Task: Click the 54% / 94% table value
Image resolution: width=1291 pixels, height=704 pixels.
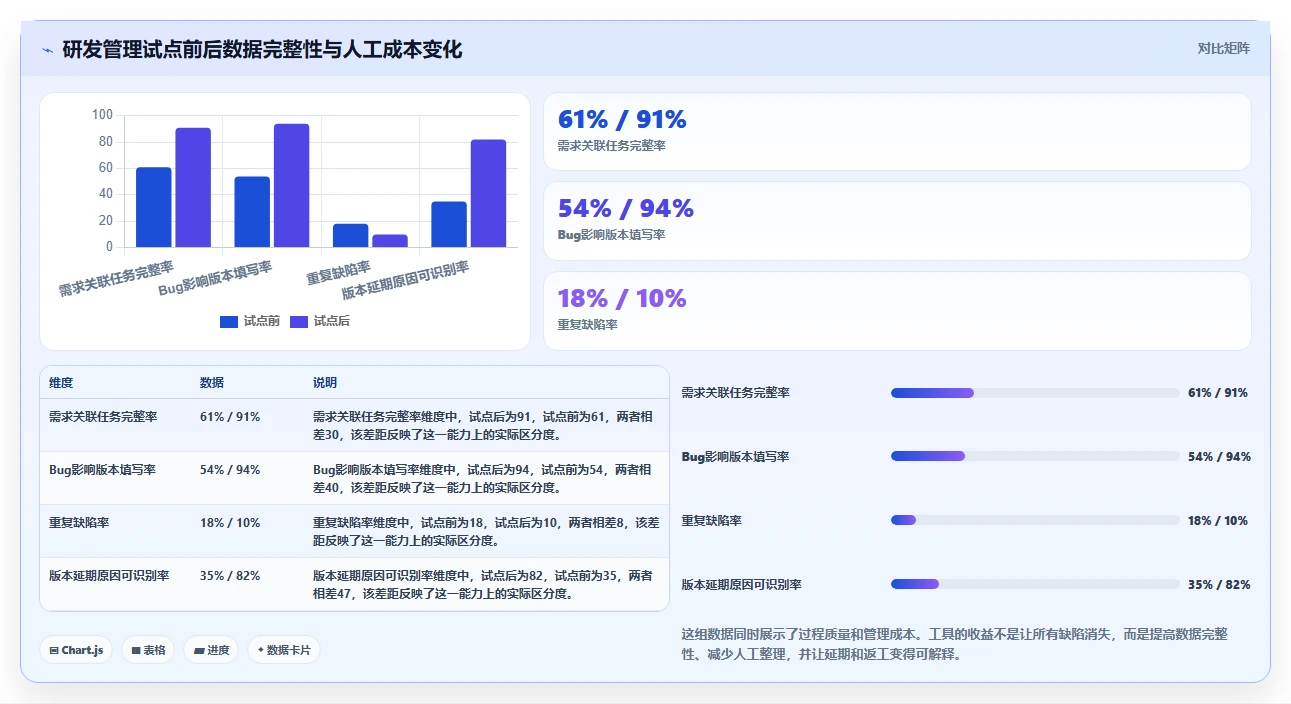Action: point(230,469)
